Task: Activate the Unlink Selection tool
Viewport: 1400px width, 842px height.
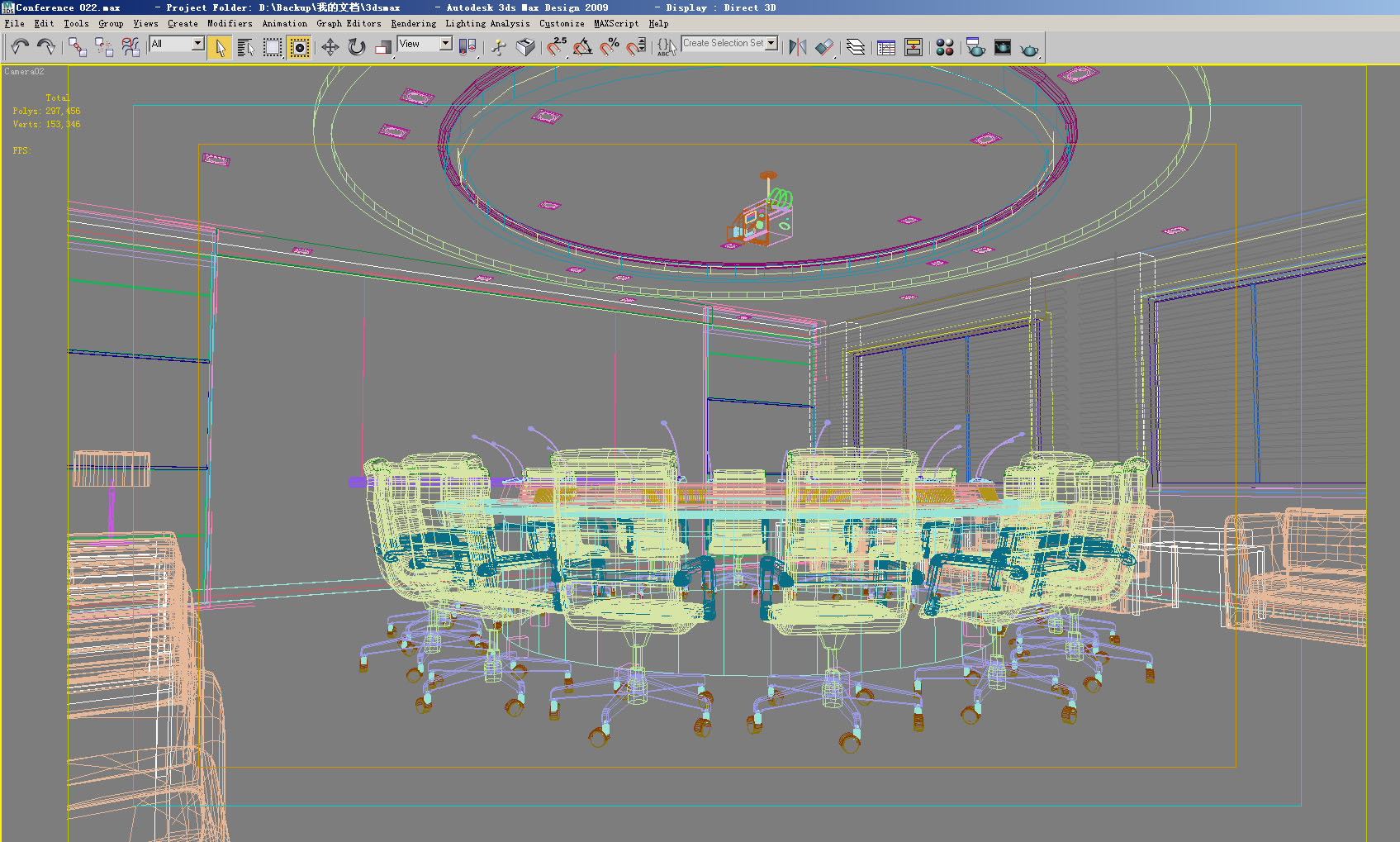Action: click(x=104, y=47)
